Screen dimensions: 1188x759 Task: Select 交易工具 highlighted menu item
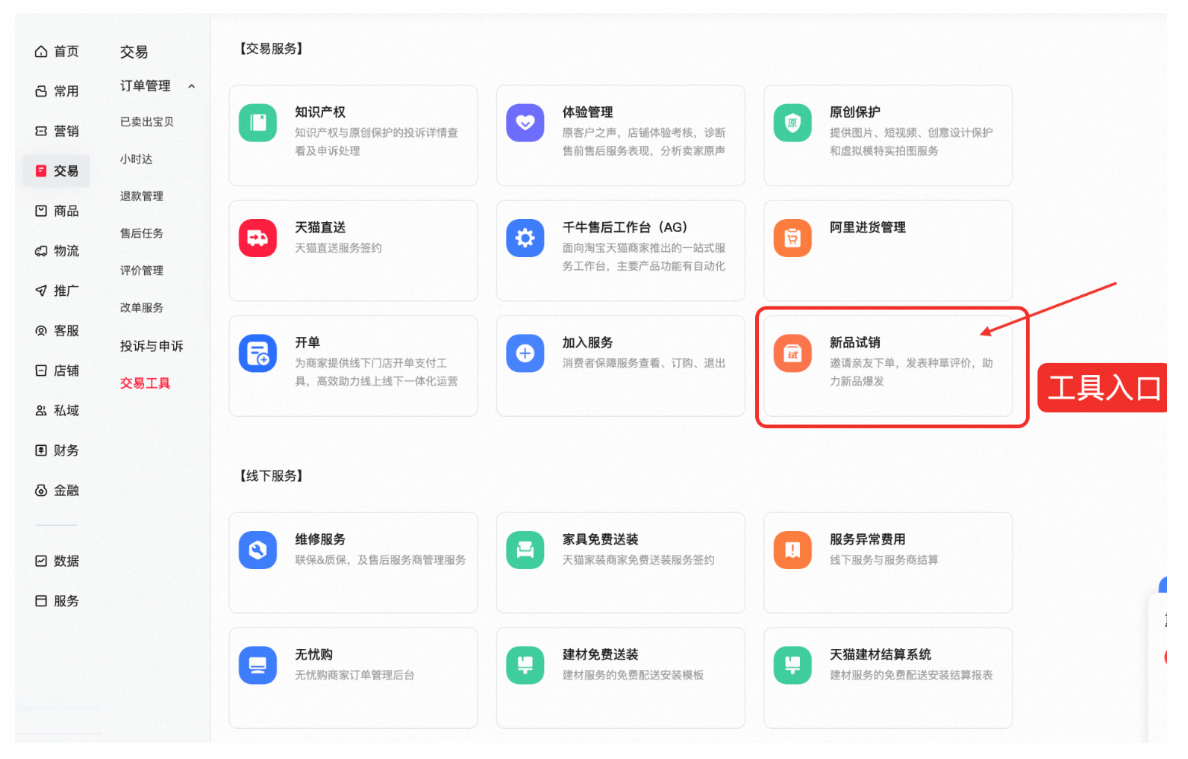[x=145, y=383]
